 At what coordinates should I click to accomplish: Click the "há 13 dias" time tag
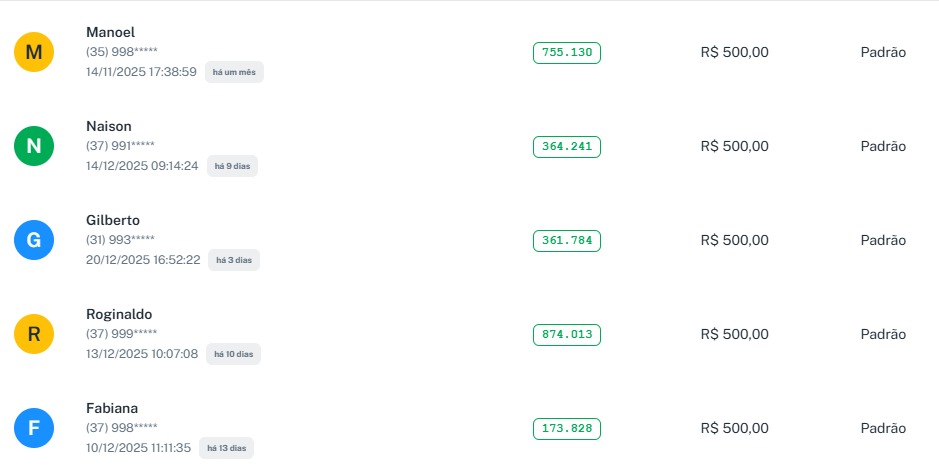click(x=226, y=448)
